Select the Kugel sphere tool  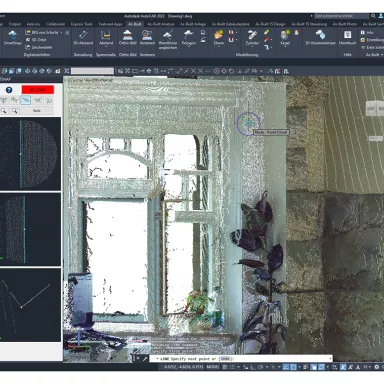tap(285, 38)
